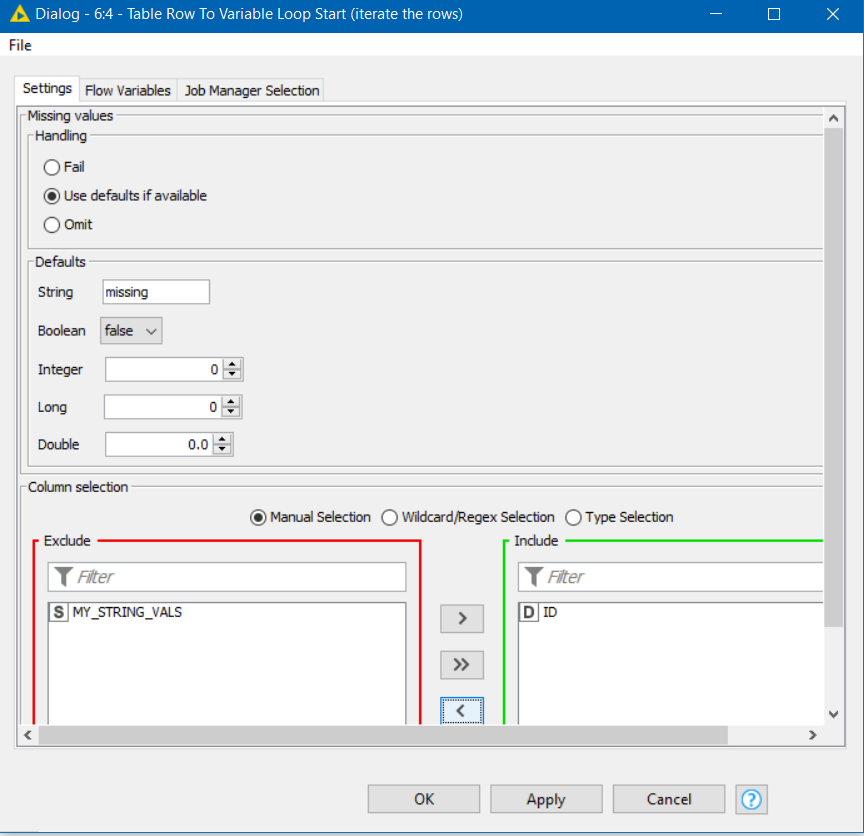
Task: Select the Fail radio button
Action: [52, 168]
